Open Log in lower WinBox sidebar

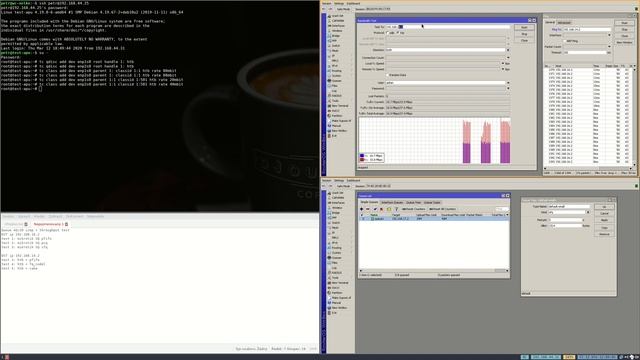point(334,268)
